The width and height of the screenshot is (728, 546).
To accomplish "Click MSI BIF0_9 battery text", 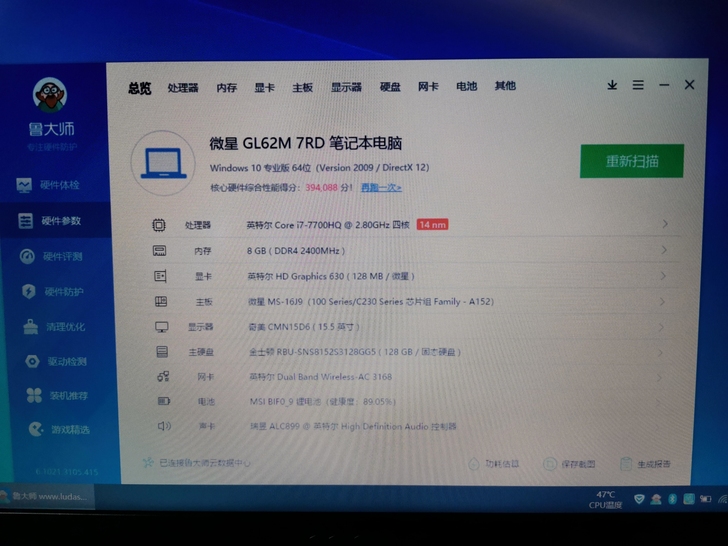I will coord(323,402).
